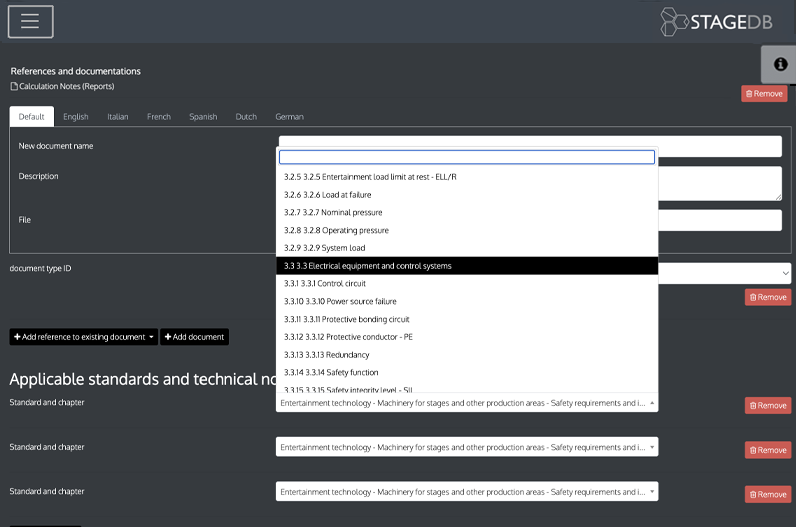Click the Calculation Notes document icon
The height and width of the screenshot is (527, 796).
pyautogui.click(x=14, y=87)
